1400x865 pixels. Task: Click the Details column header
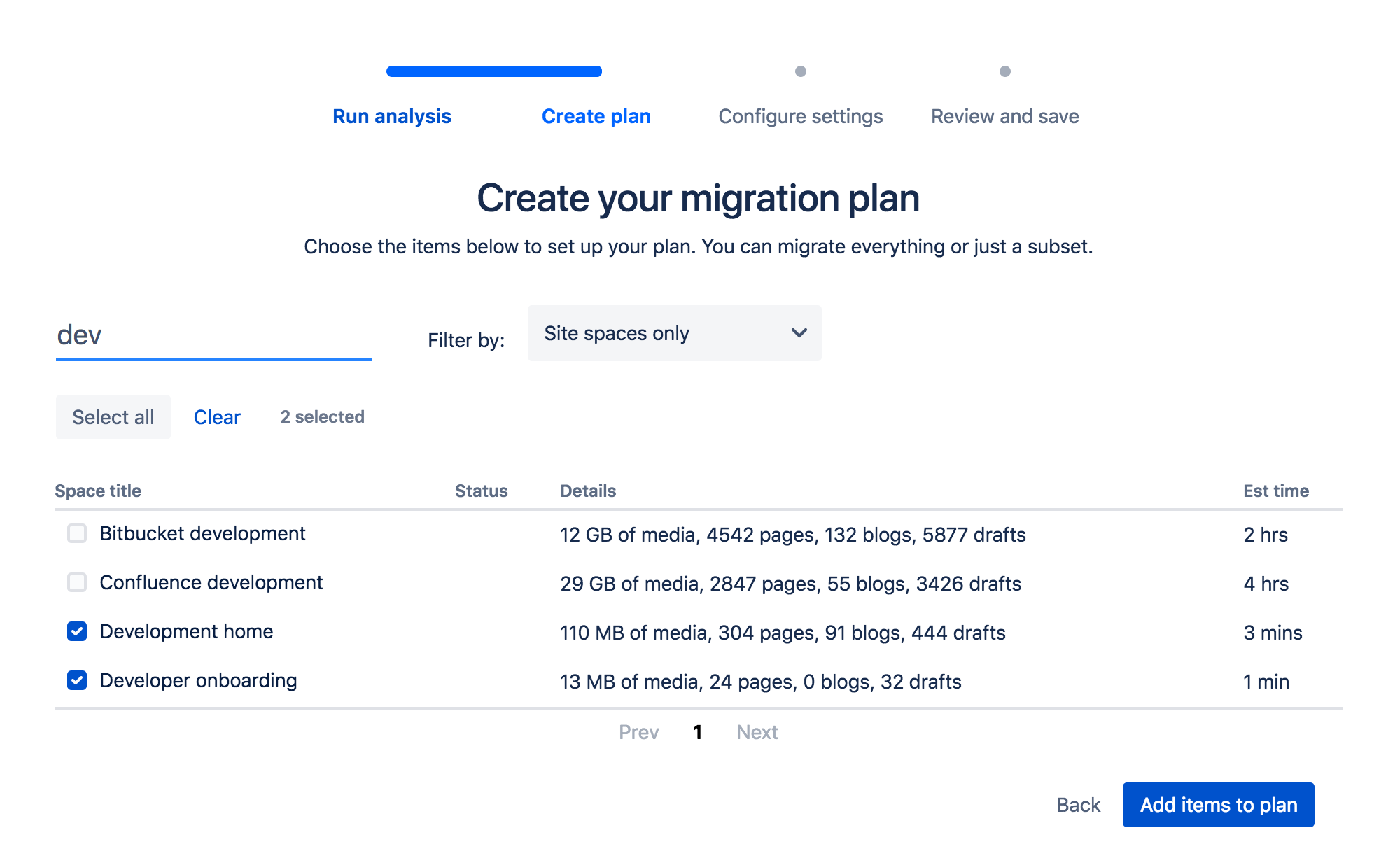pyautogui.click(x=588, y=491)
